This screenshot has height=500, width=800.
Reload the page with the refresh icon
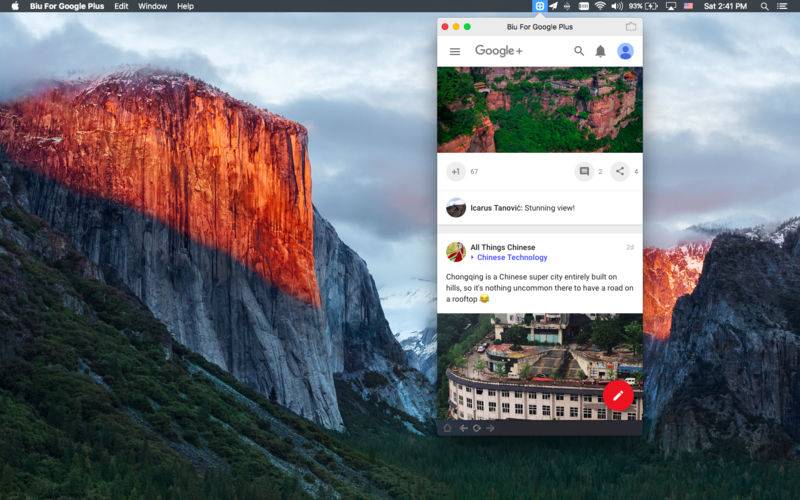pyautogui.click(x=477, y=428)
